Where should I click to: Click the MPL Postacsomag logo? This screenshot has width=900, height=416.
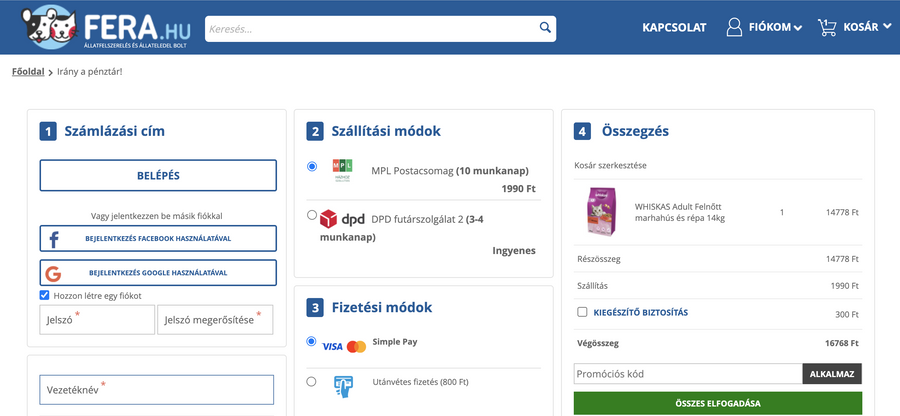click(343, 170)
